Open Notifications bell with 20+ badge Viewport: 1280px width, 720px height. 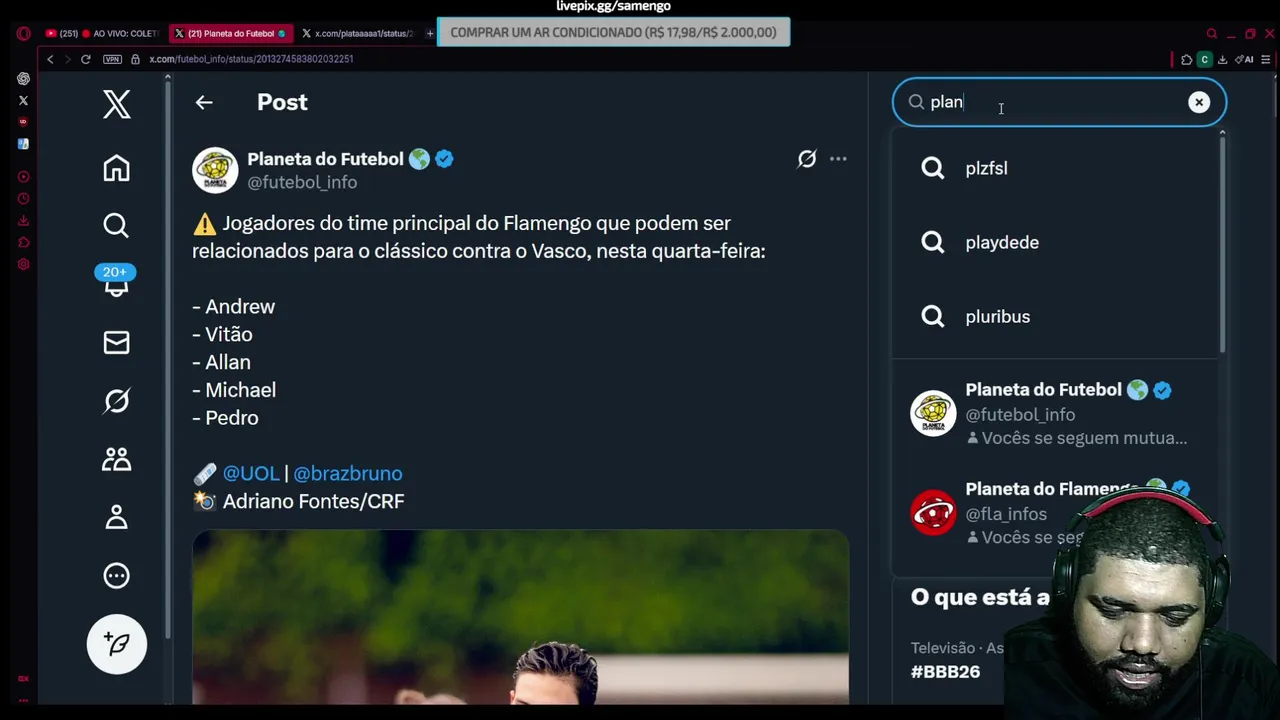116,283
